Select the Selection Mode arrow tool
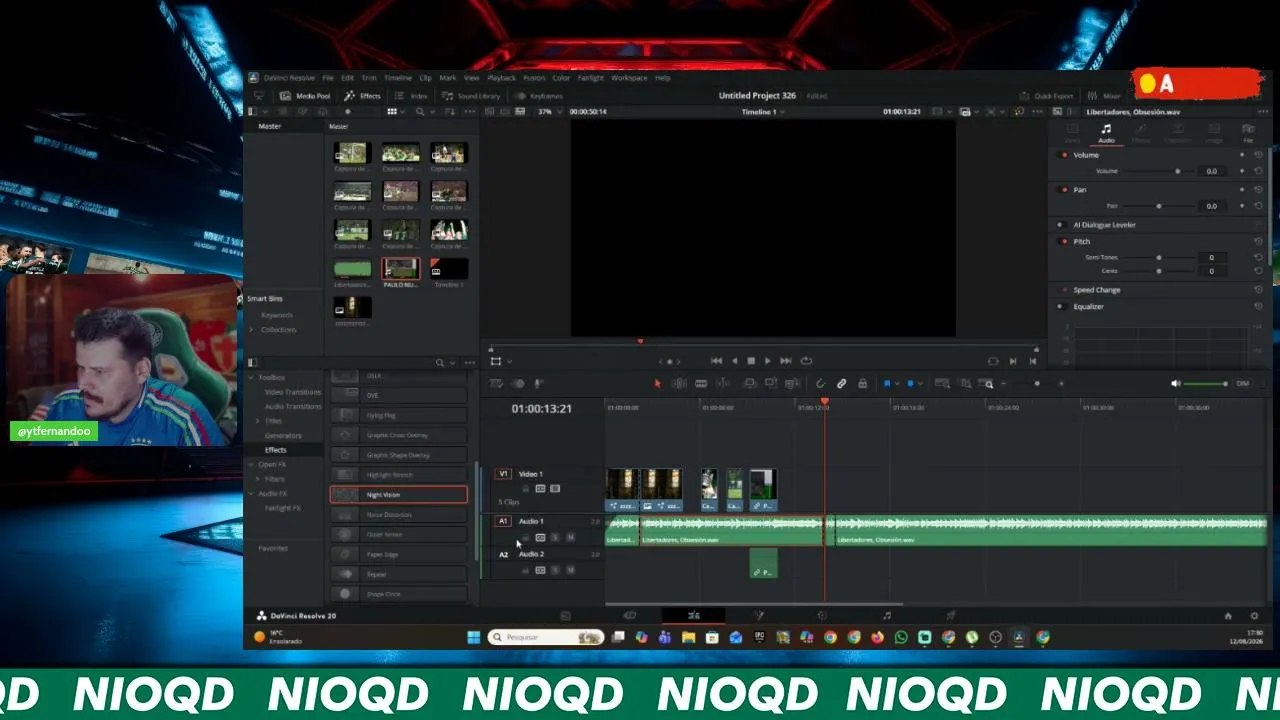 657,383
